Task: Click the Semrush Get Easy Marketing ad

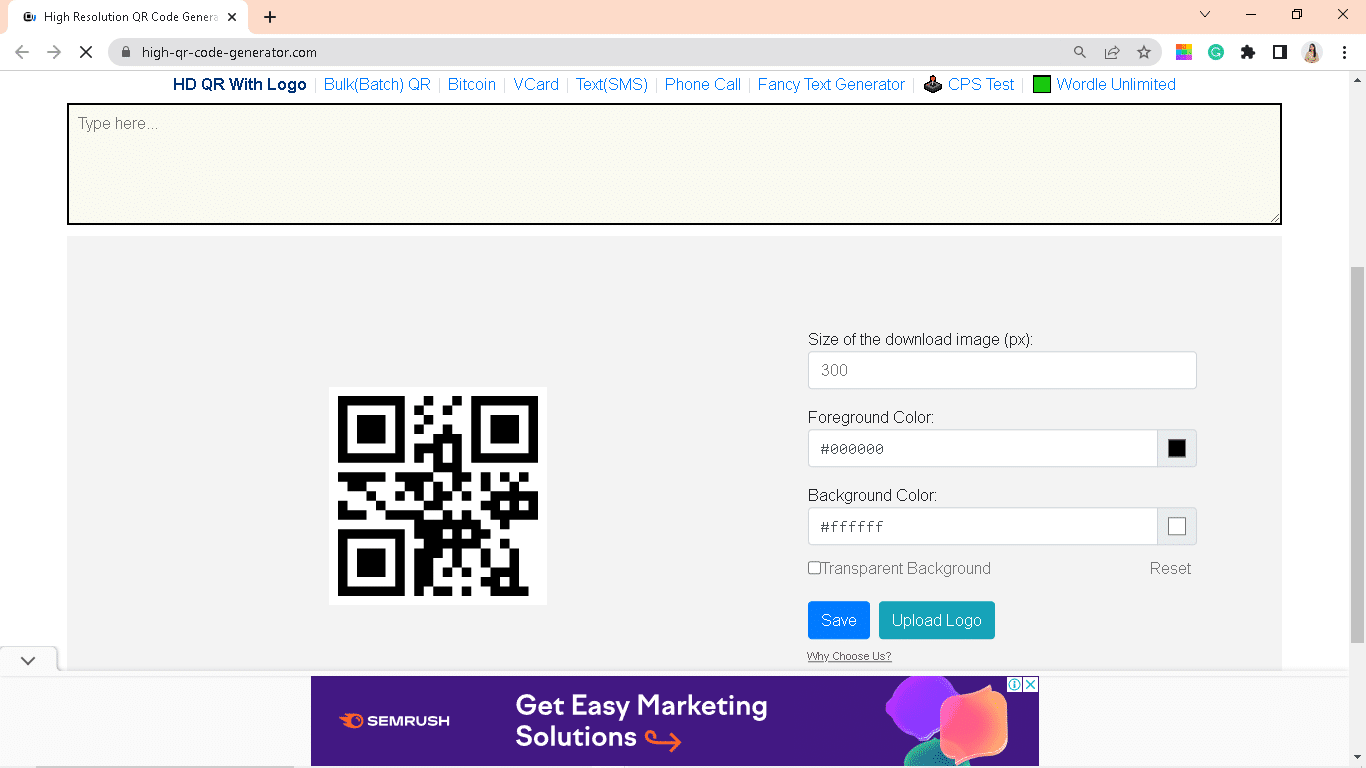Action: 675,721
